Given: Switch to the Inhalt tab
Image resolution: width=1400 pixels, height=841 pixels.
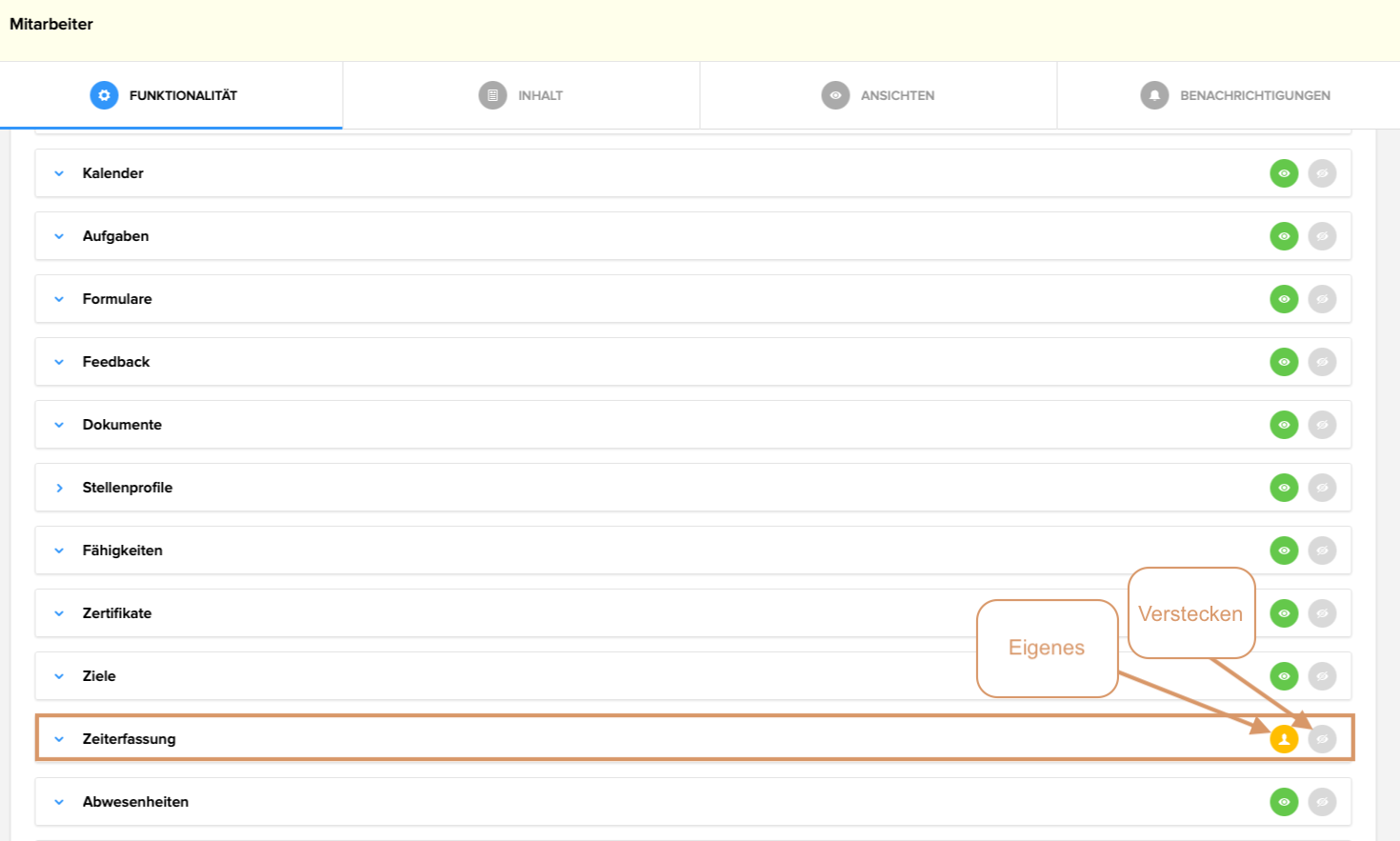Looking at the screenshot, I should 540,95.
